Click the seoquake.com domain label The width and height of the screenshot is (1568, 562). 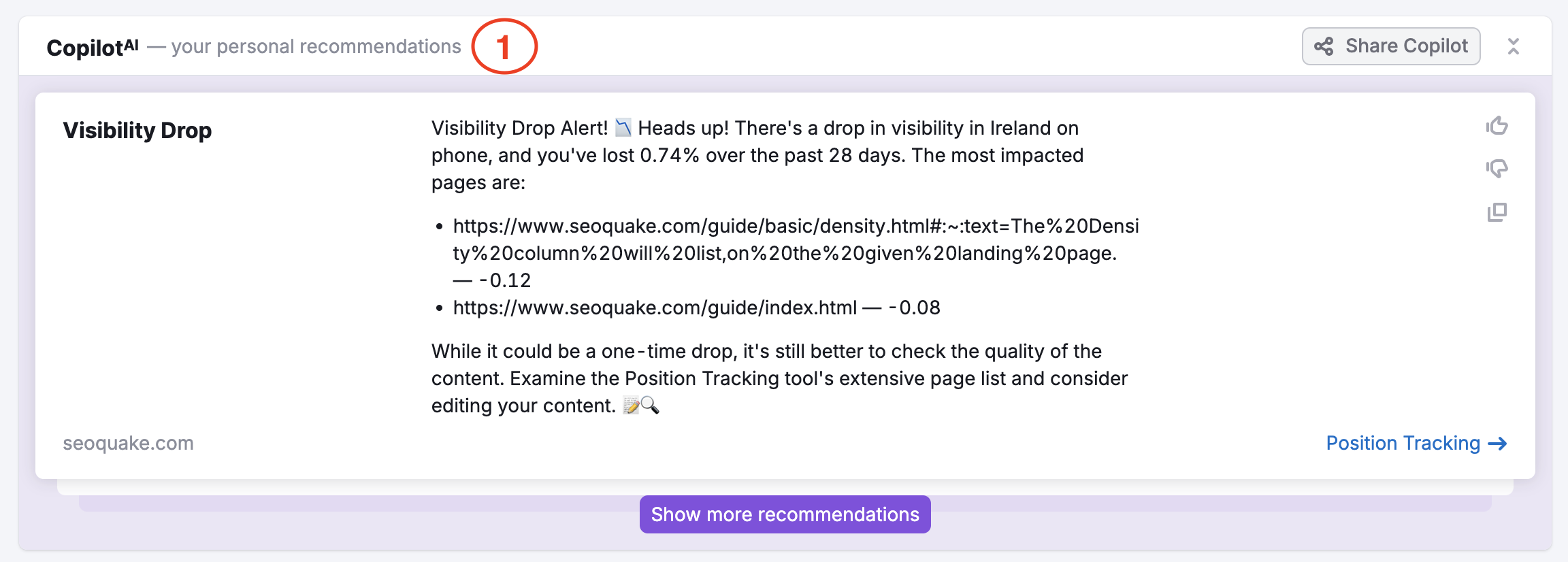128,443
